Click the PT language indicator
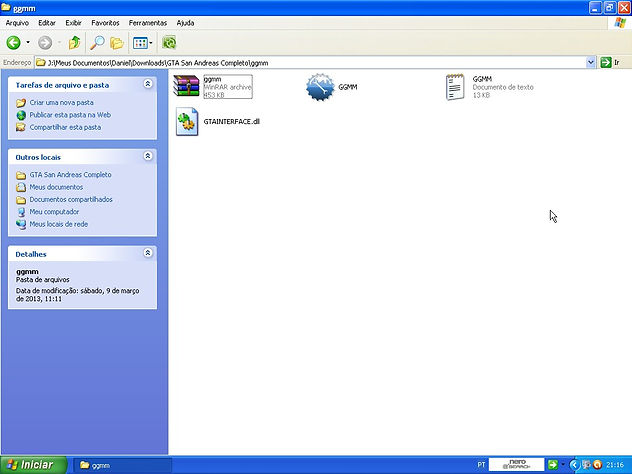The height and width of the screenshot is (474, 632). click(481, 465)
